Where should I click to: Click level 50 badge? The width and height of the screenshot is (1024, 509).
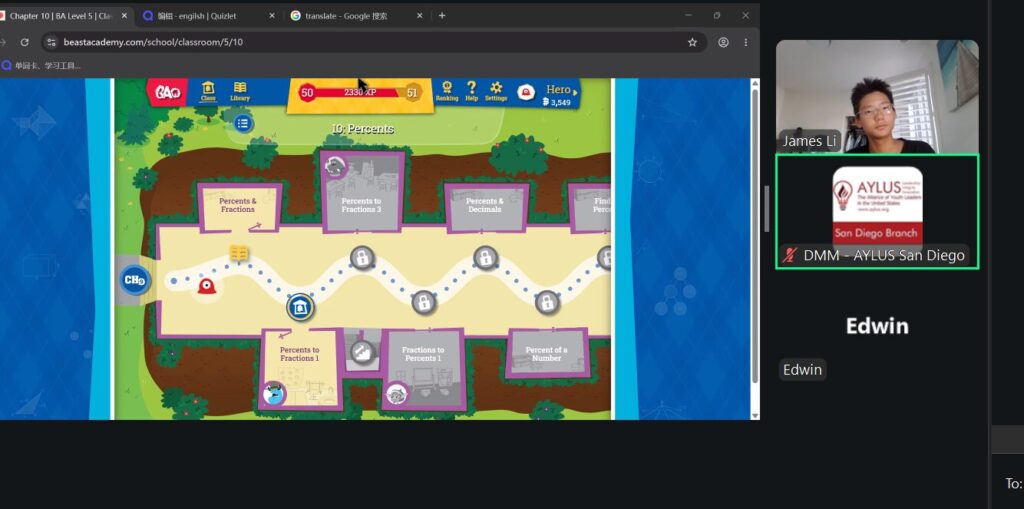(x=307, y=93)
